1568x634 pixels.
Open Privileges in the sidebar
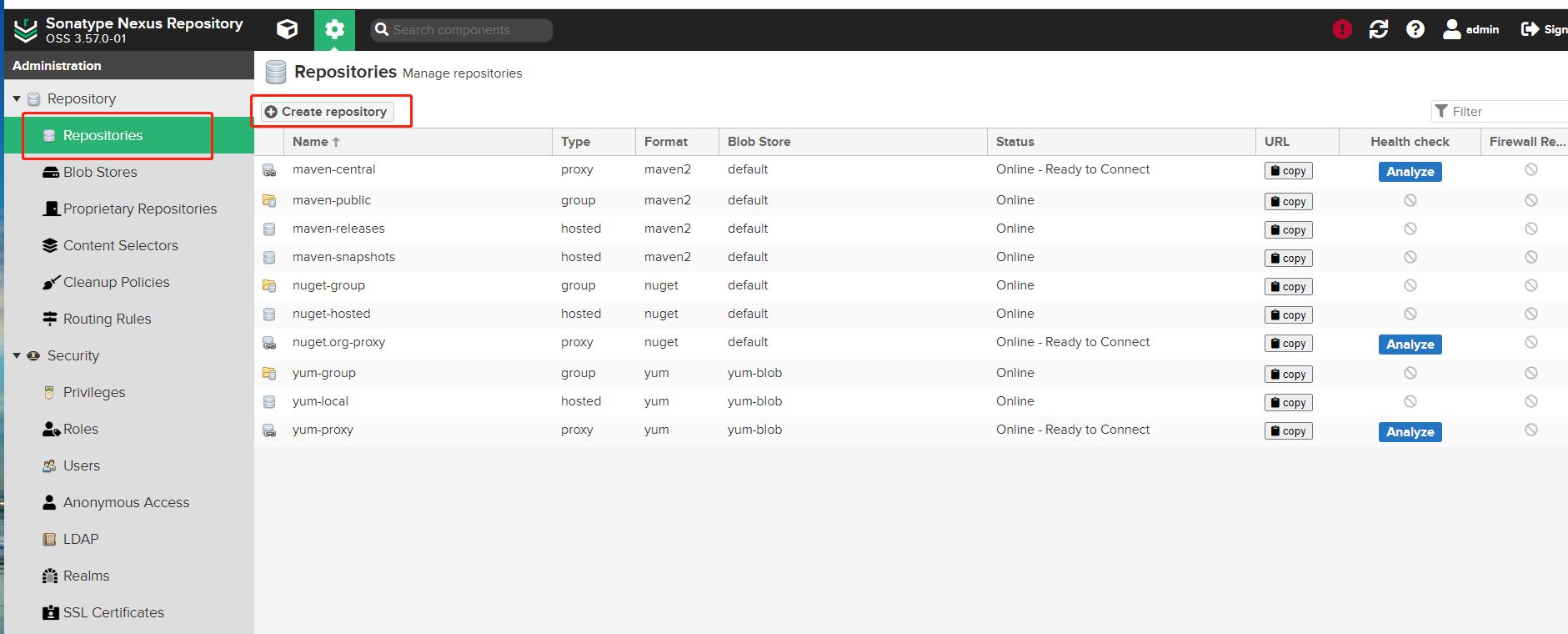click(129, 392)
